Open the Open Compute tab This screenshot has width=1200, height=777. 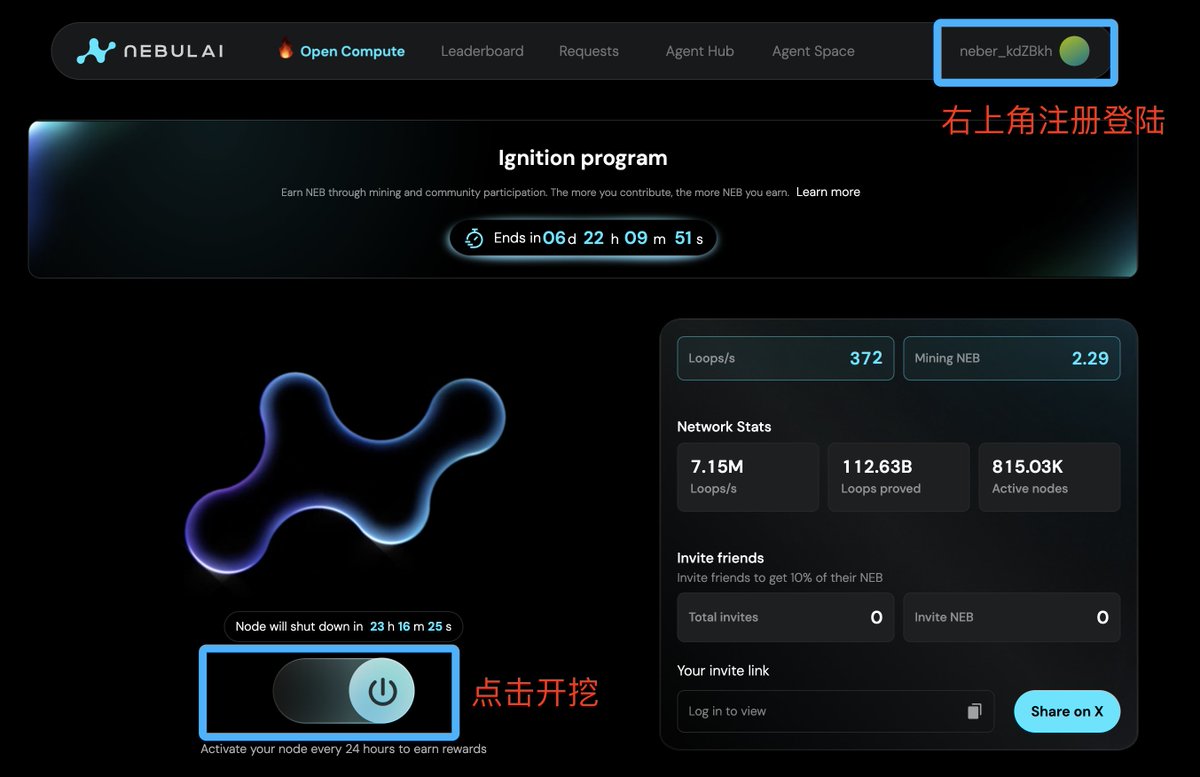[x=352, y=51]
